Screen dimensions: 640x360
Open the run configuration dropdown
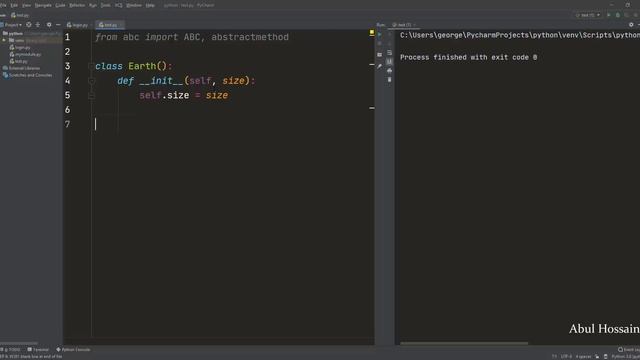588,15
